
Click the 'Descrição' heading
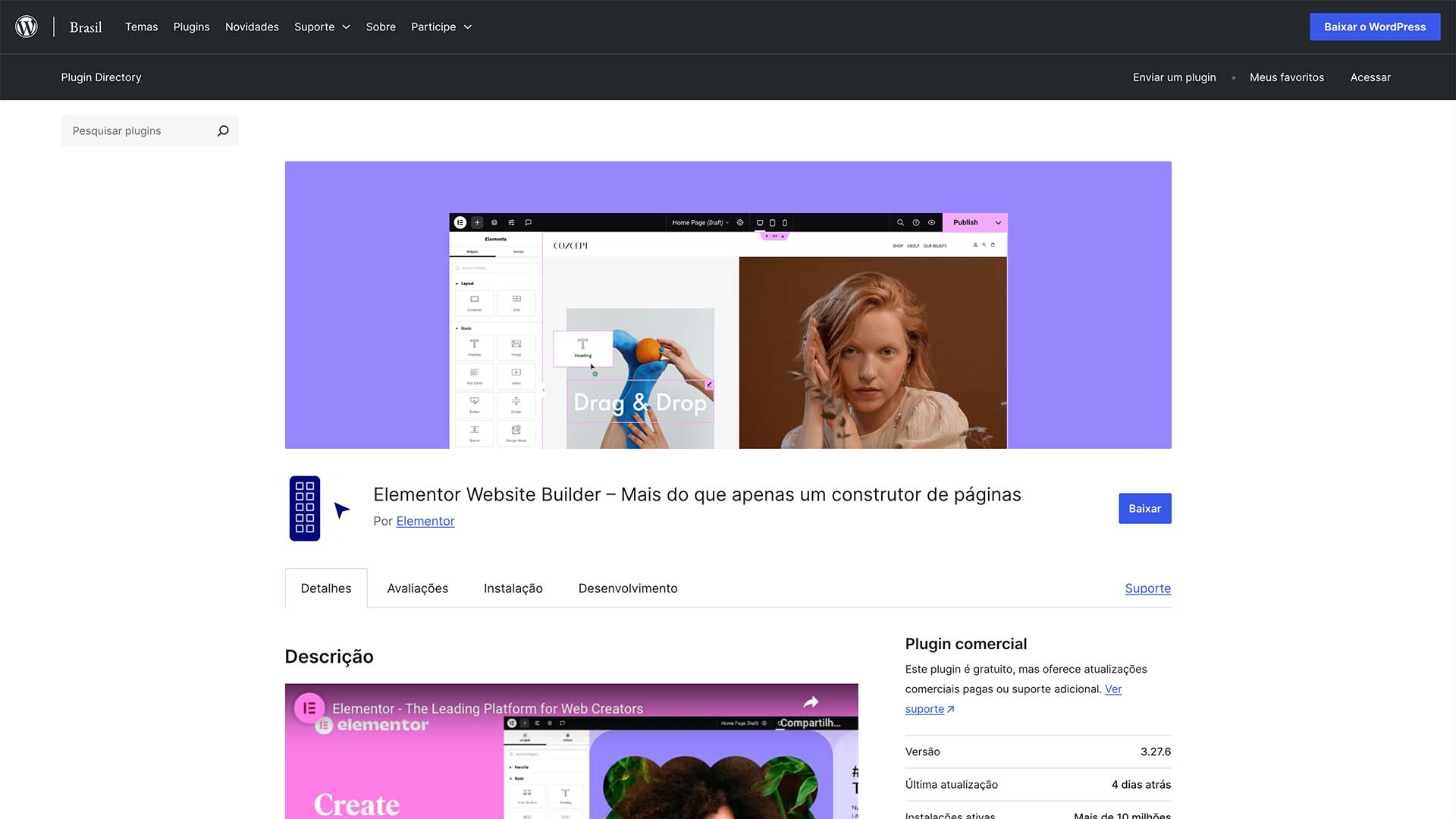pos(329,657)
